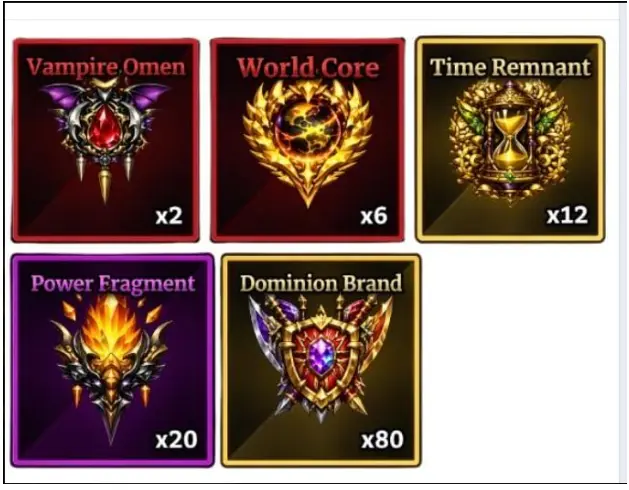Click the x80 quantity on Dominion Brand

point(382,439)
